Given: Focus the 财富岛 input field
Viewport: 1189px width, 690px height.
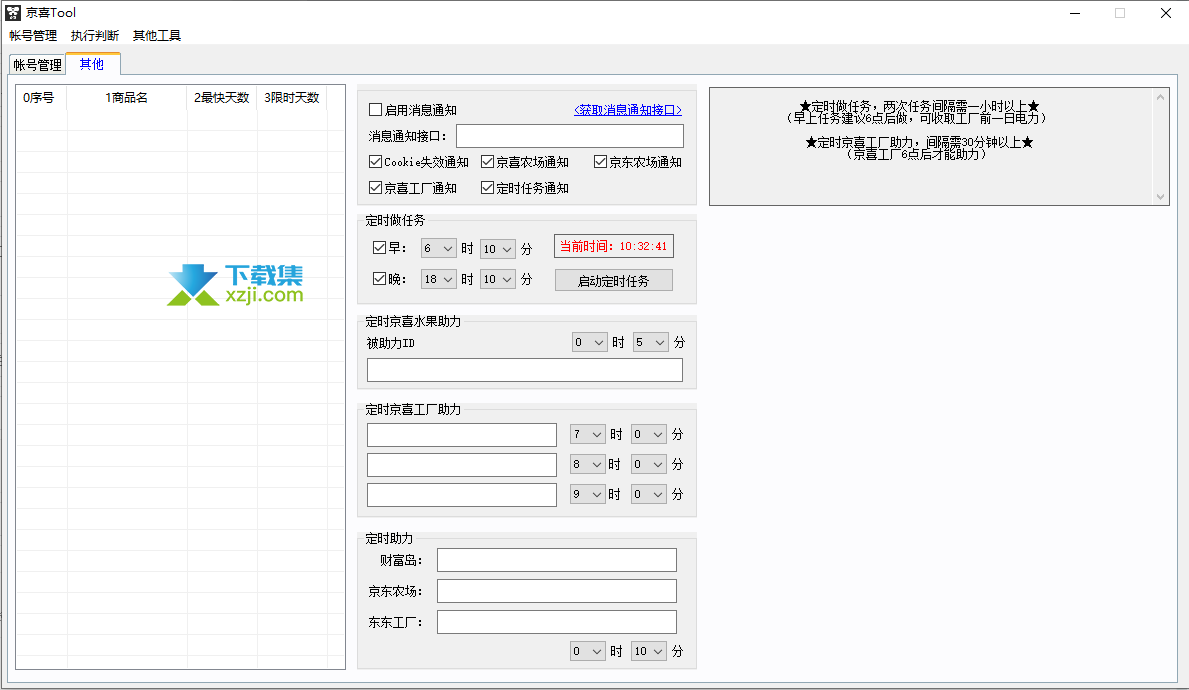Looking at the screenshot, I should tap(557, 560).
